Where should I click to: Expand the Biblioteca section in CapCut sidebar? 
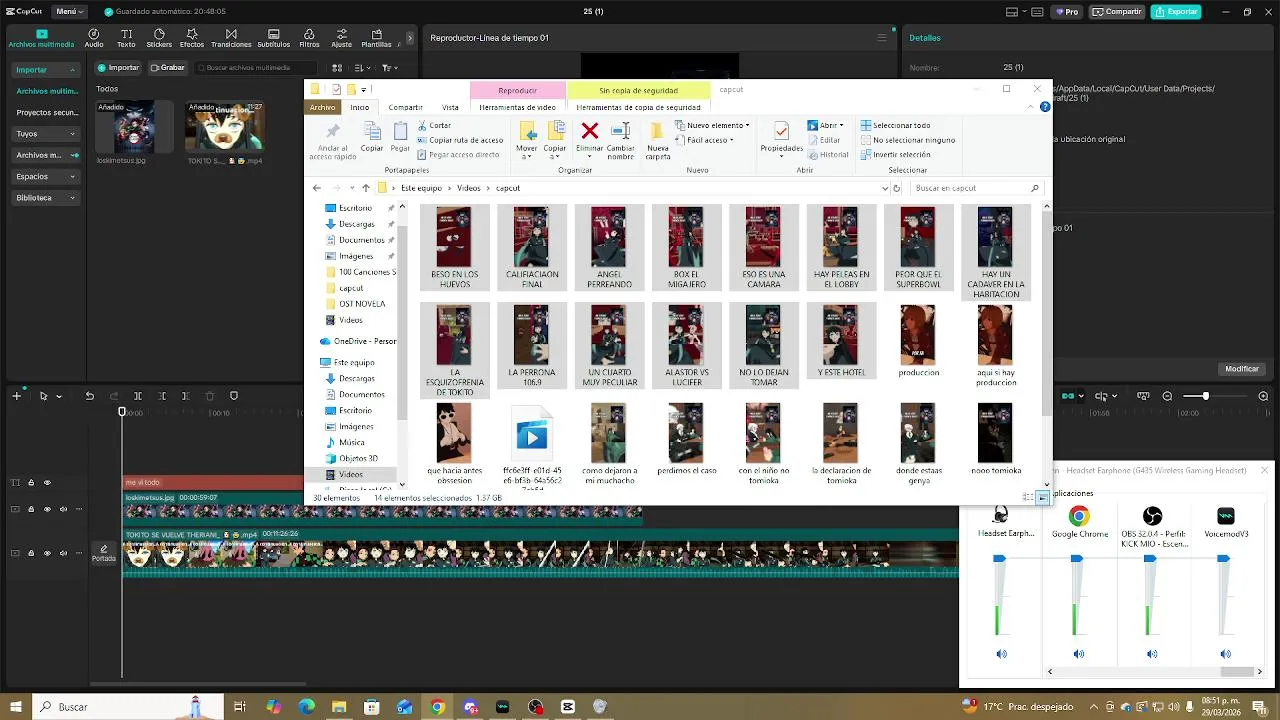(x=46, y=198)
